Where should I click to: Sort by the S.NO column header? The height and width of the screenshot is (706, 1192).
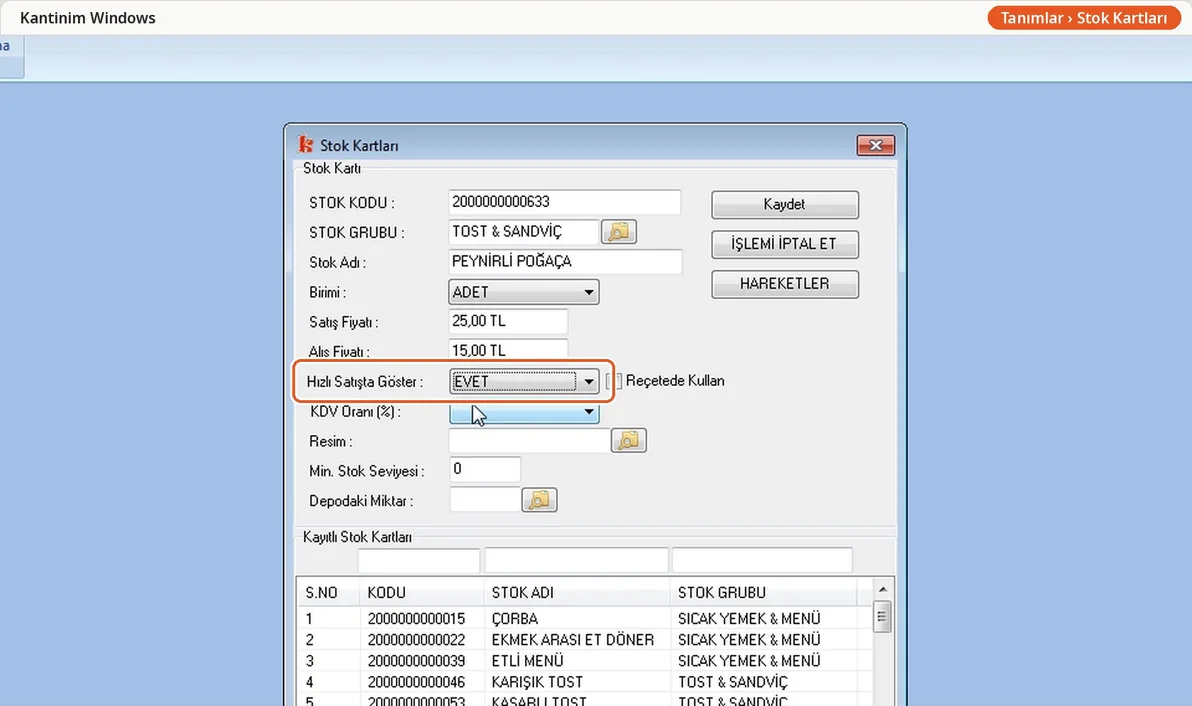(328, 593)
